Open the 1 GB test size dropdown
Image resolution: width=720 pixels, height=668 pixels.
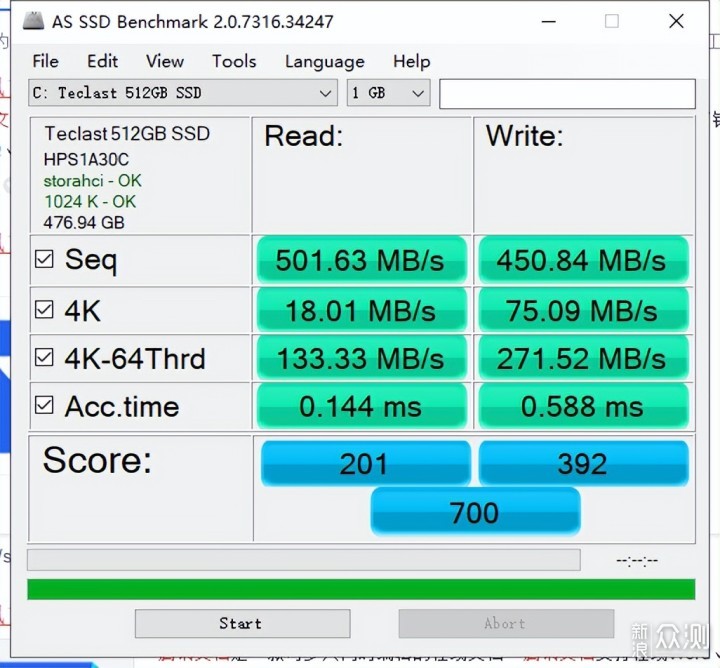(388, 93)
